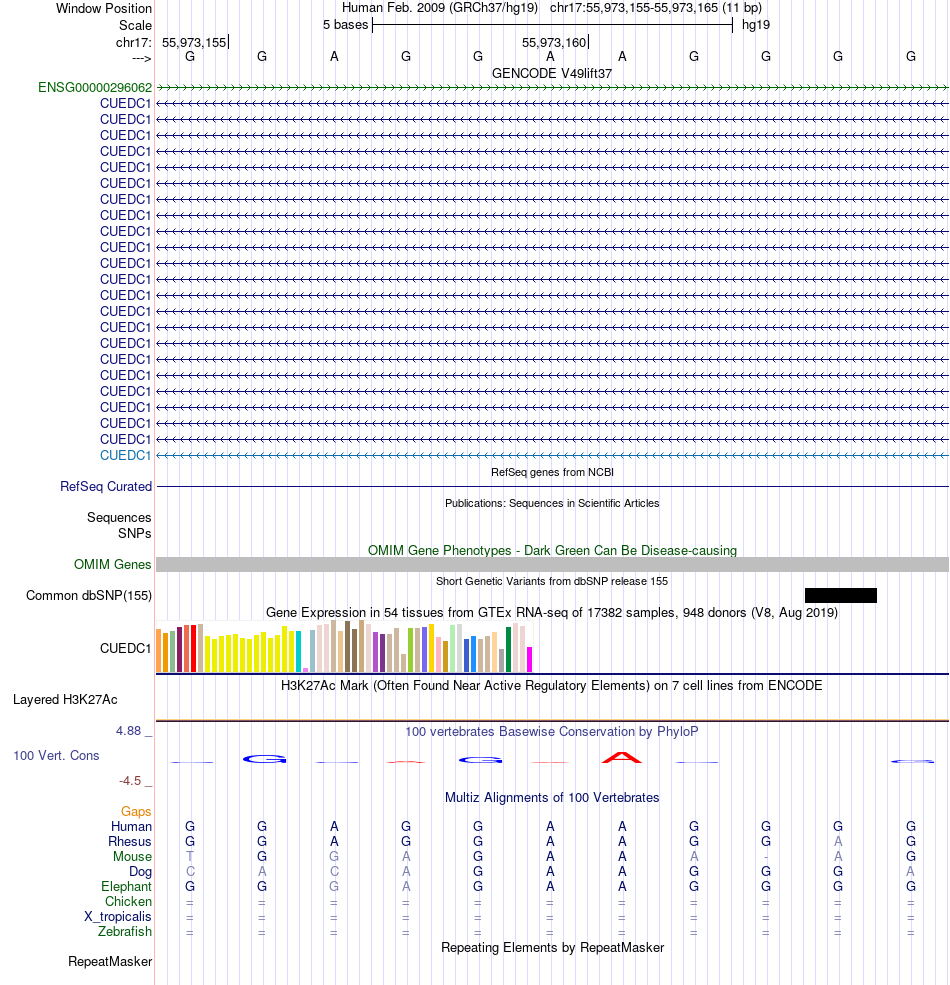Click Repeating Elements by RepeatMasker title
Screen dimensions: 950x985
point(552,947)
